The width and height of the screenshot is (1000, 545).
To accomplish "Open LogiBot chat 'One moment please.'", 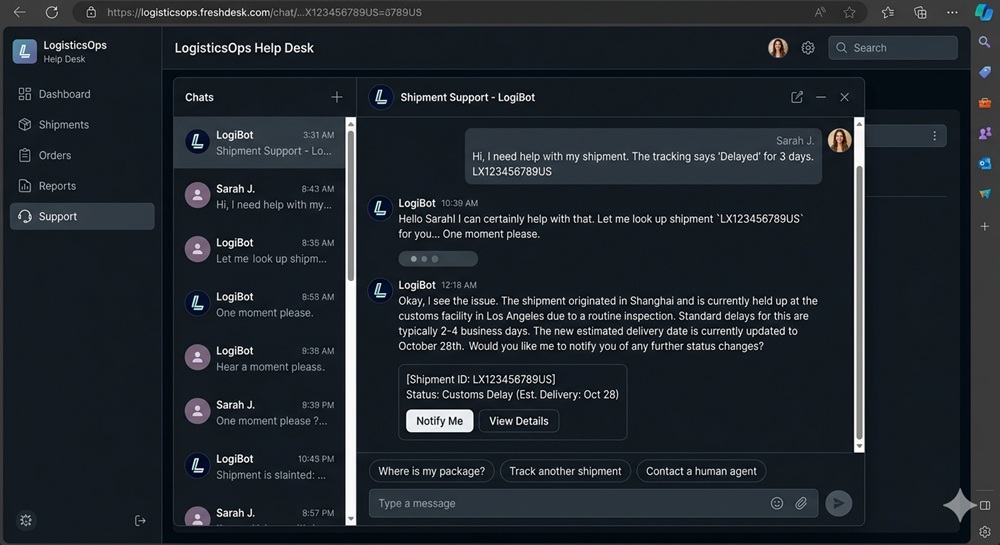I will tap(260, 305).
